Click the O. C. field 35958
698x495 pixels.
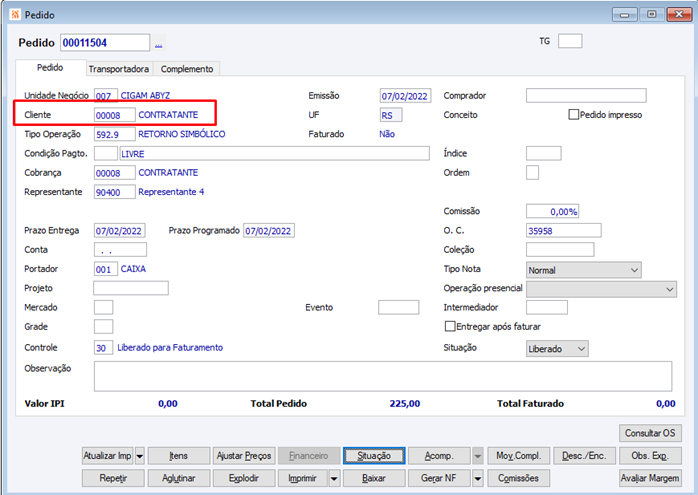tap(564, 231)
